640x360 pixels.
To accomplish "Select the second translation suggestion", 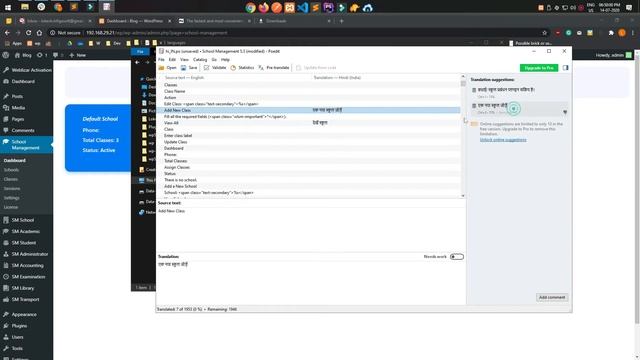I will pos(518,108).
